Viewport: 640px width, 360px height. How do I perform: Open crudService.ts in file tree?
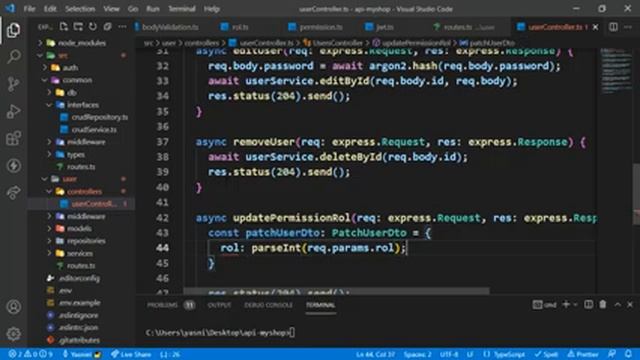pos(94,129)
